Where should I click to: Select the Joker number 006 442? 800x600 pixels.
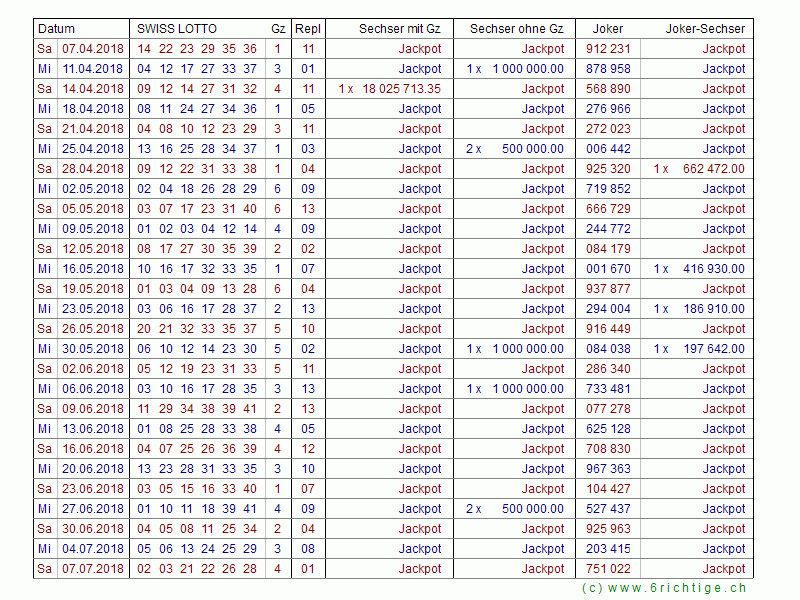tap(608, 149)
